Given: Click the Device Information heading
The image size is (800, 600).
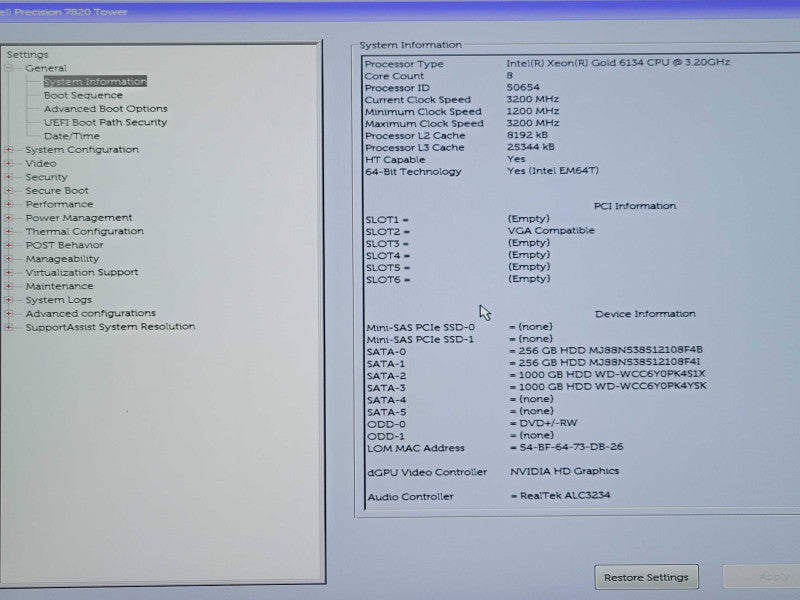Looking at the screenshot, I should [x=645, y=314].
